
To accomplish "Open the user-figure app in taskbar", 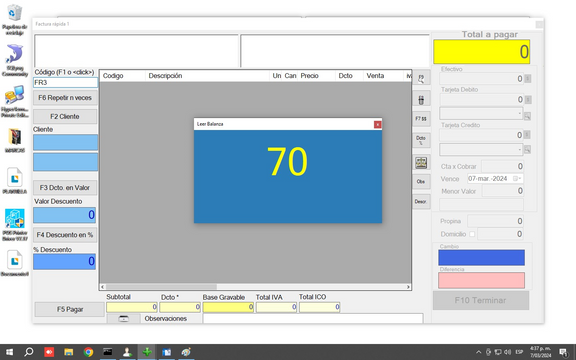I will [x=127, y=352].
